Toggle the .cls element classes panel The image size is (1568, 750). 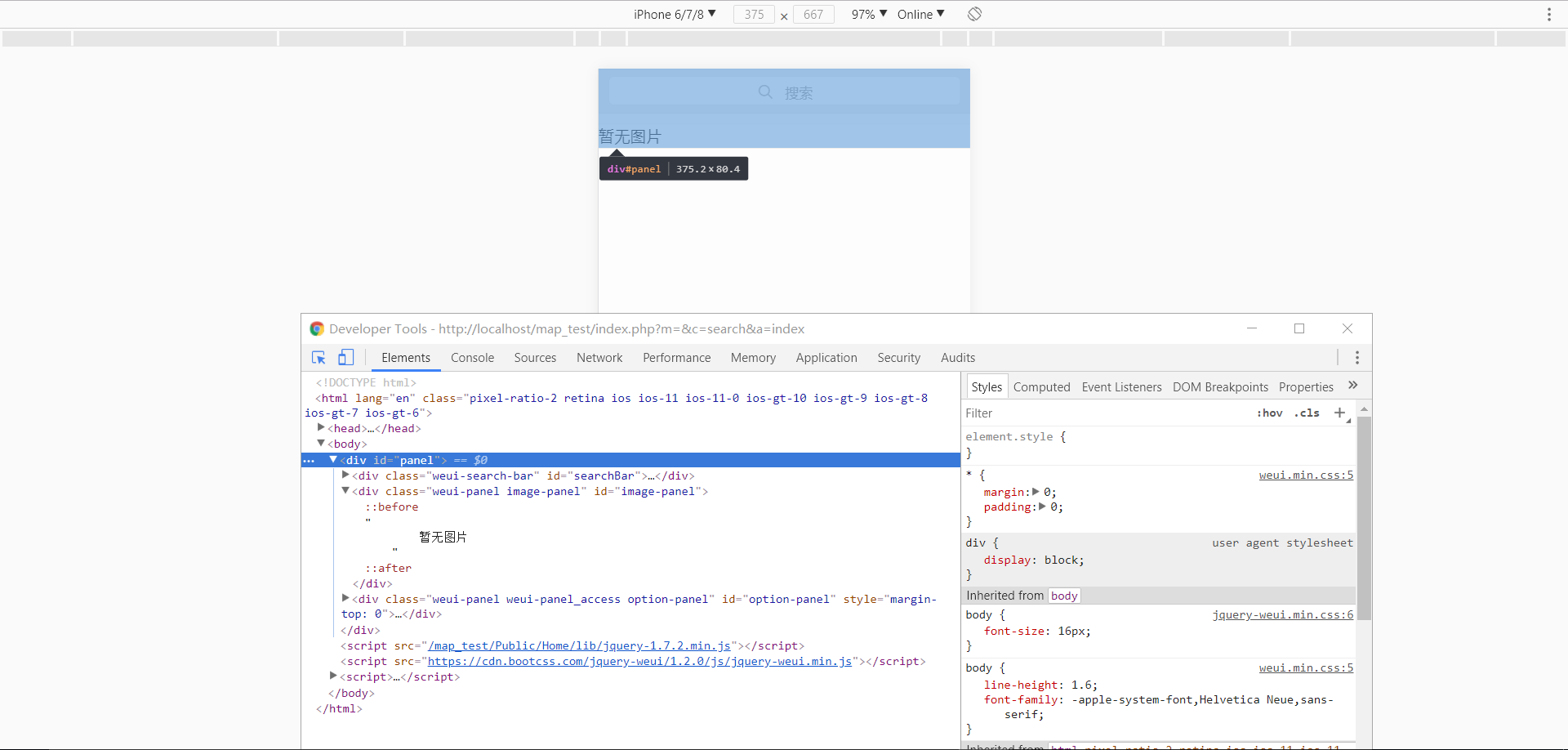(x=1307, y=413)
